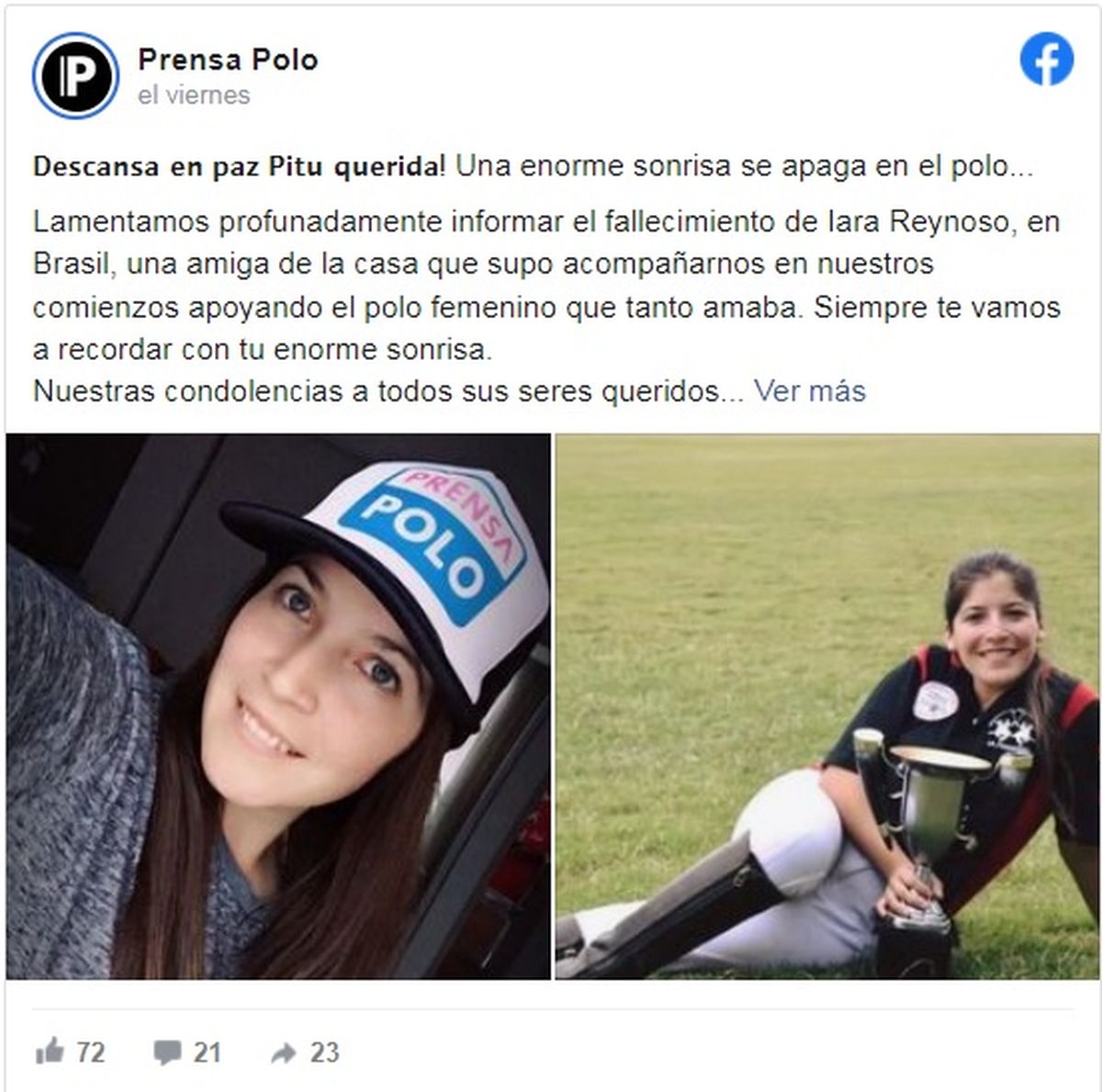Open the Prensa Polo page name
The height and width of the screenshot is (1092, 1102).
(x=228, y=60)
